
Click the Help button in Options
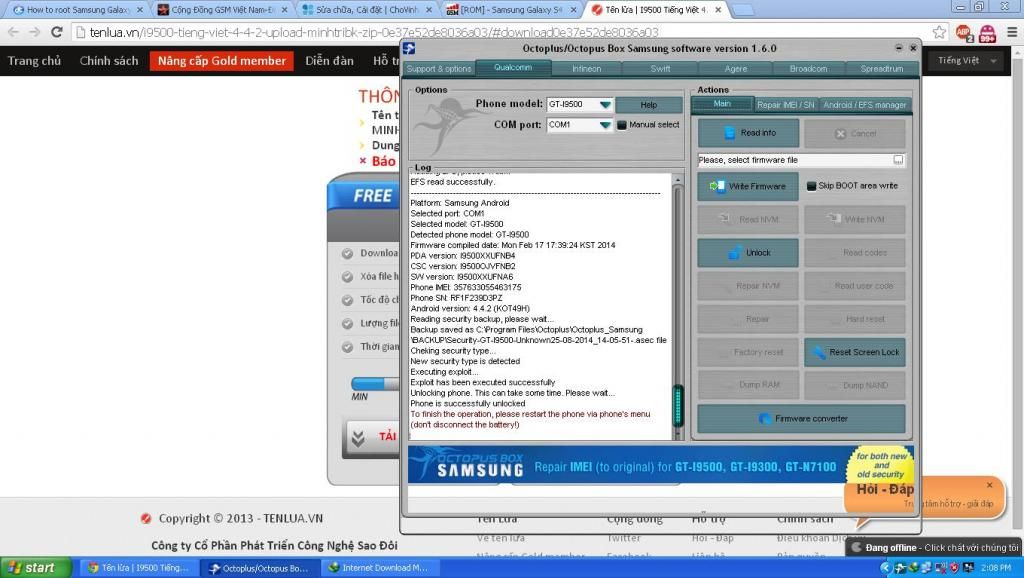648,104
